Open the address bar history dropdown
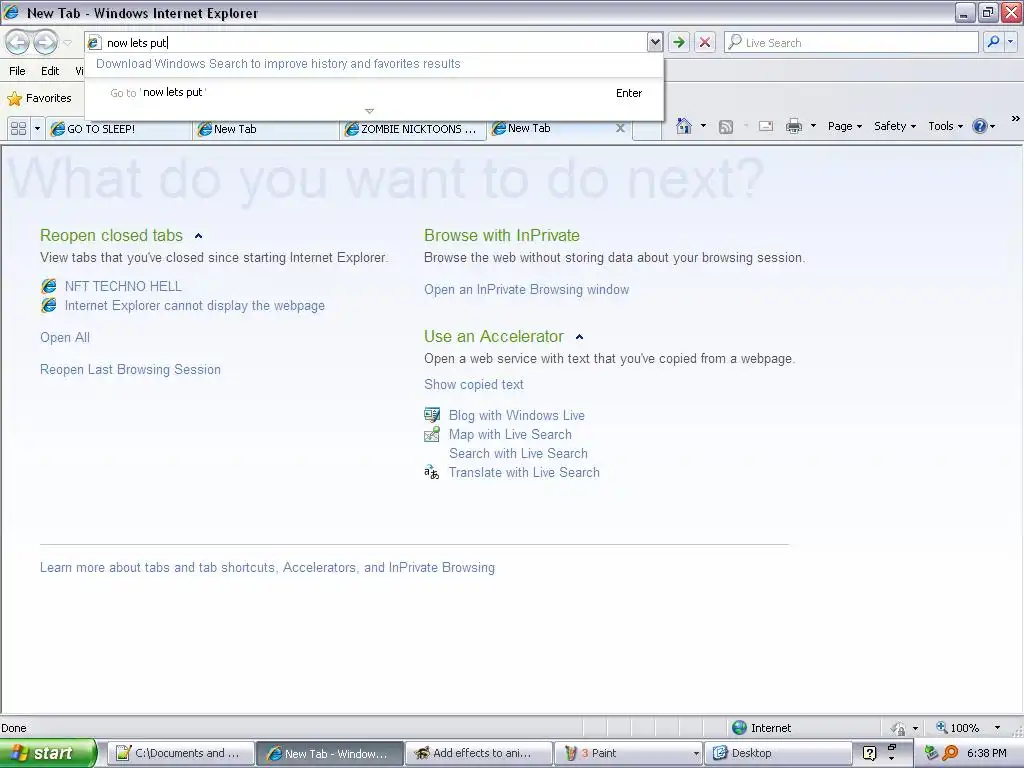The width and height of the screenshot is (1024, 768). click(x=654, y=42)
